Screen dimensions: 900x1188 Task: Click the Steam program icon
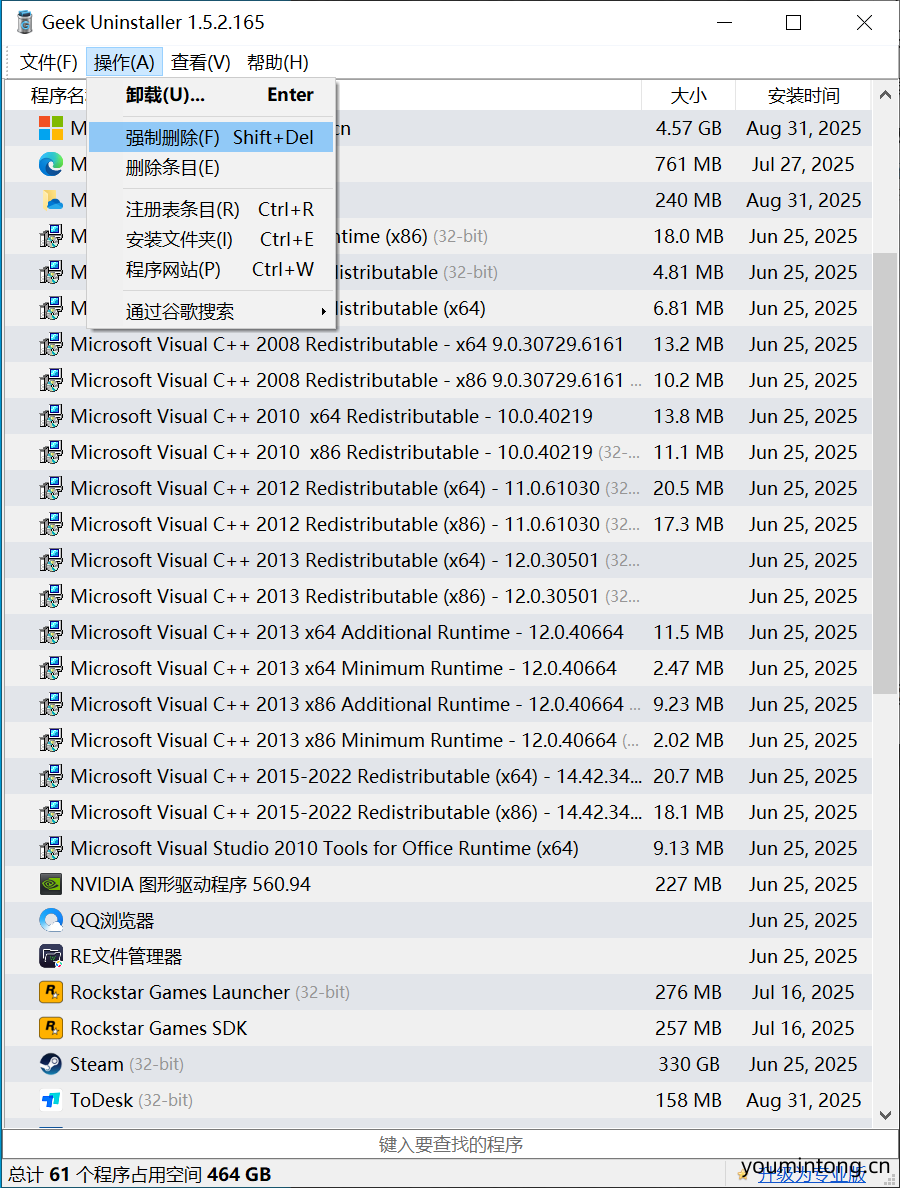click(x=51, y=1064)
